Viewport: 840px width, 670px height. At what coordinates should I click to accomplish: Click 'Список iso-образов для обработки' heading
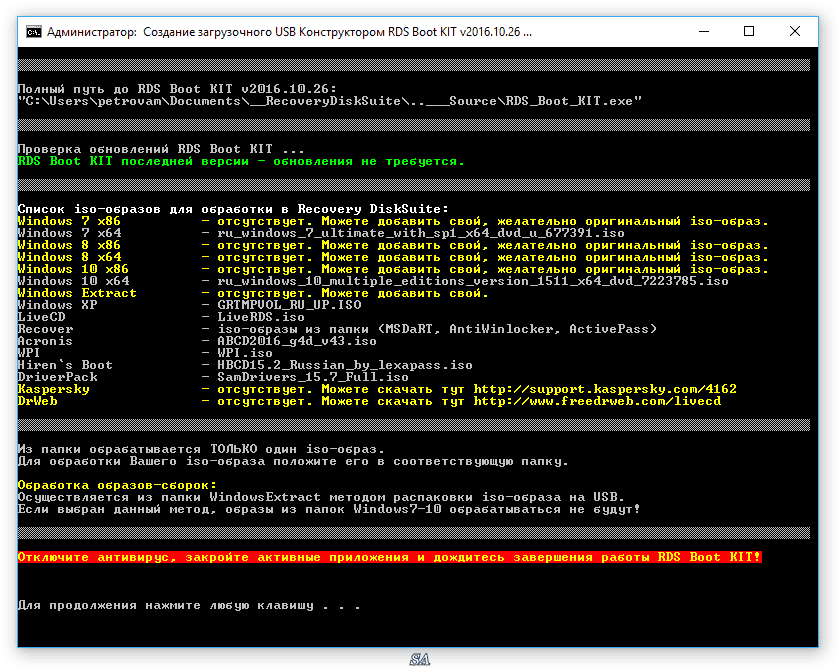point(233,209)
